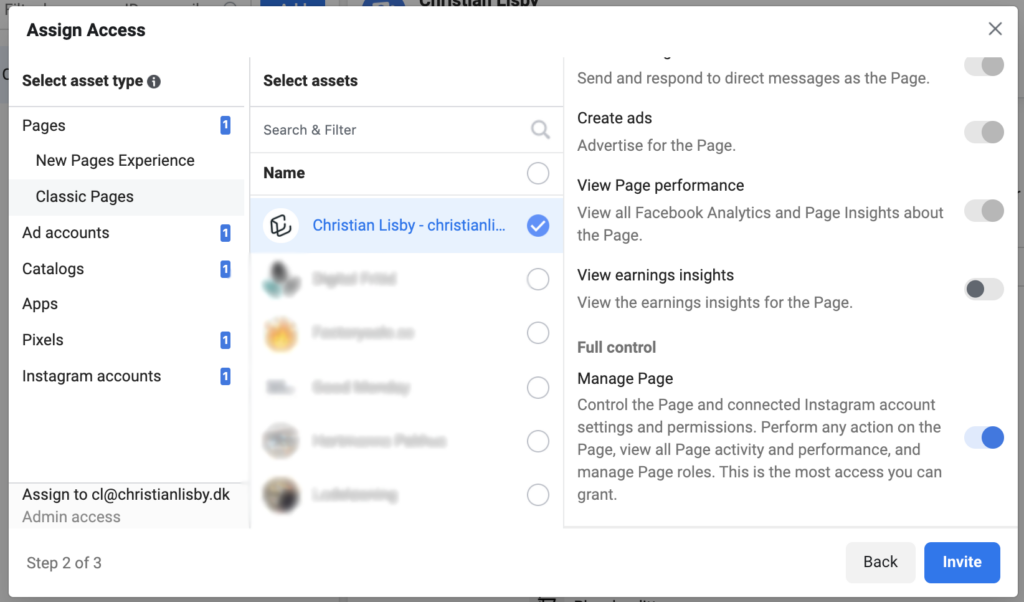Click the Manage Page permission title

(625, 379)
